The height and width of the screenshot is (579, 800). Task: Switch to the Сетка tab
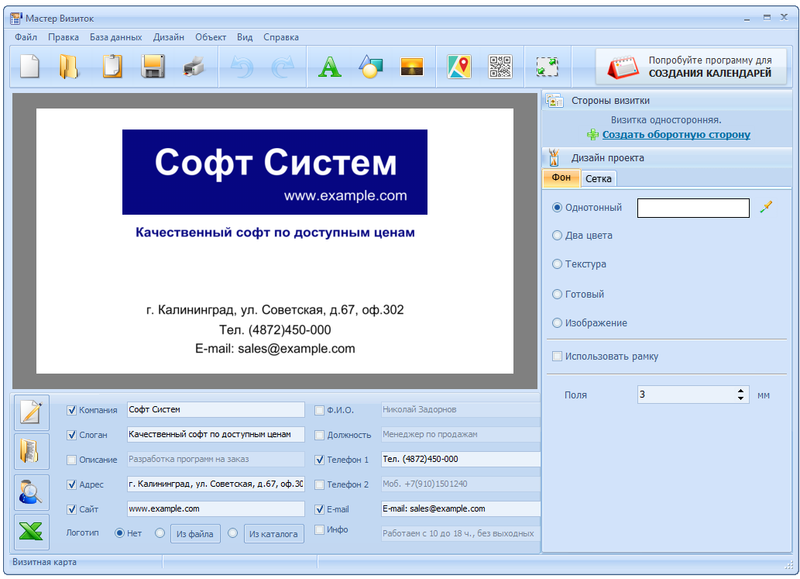(x=598, y=178)
